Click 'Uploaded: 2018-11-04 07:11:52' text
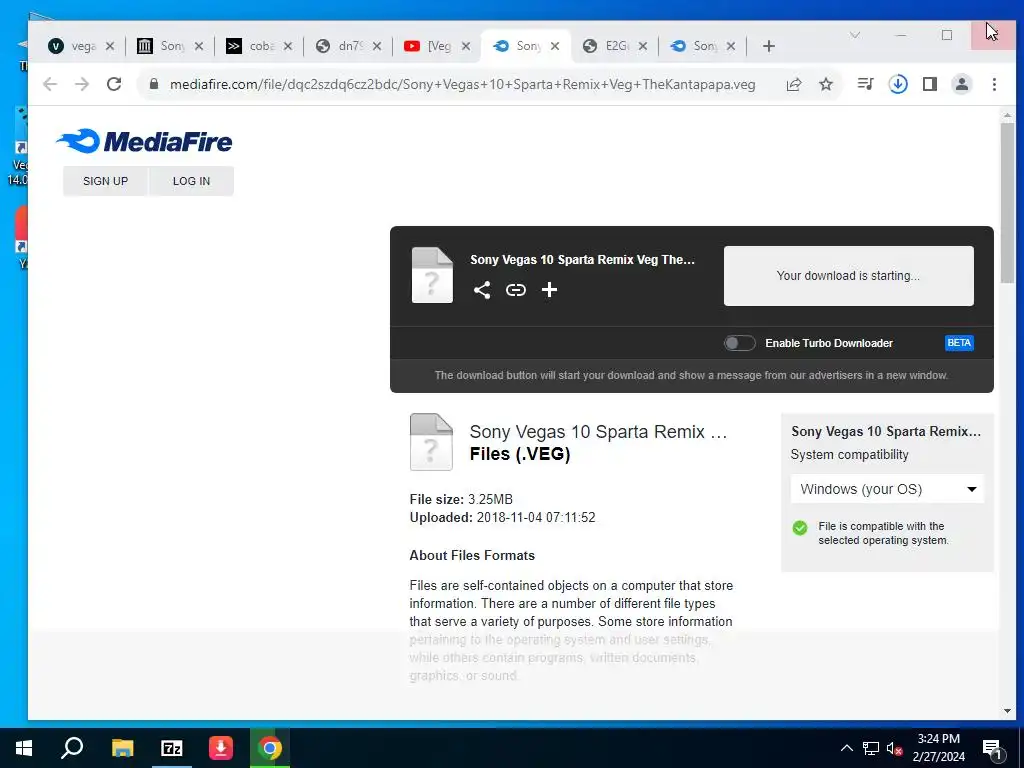The height and width of the screenshot is (768, 1024). point(502,517)
